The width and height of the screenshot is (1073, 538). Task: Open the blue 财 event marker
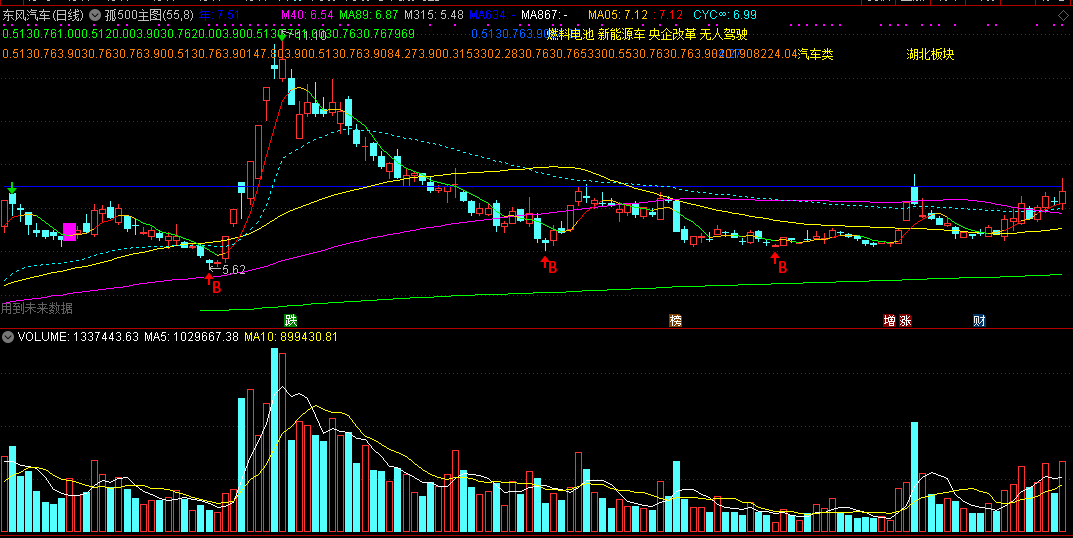click(x=979, y=320)
